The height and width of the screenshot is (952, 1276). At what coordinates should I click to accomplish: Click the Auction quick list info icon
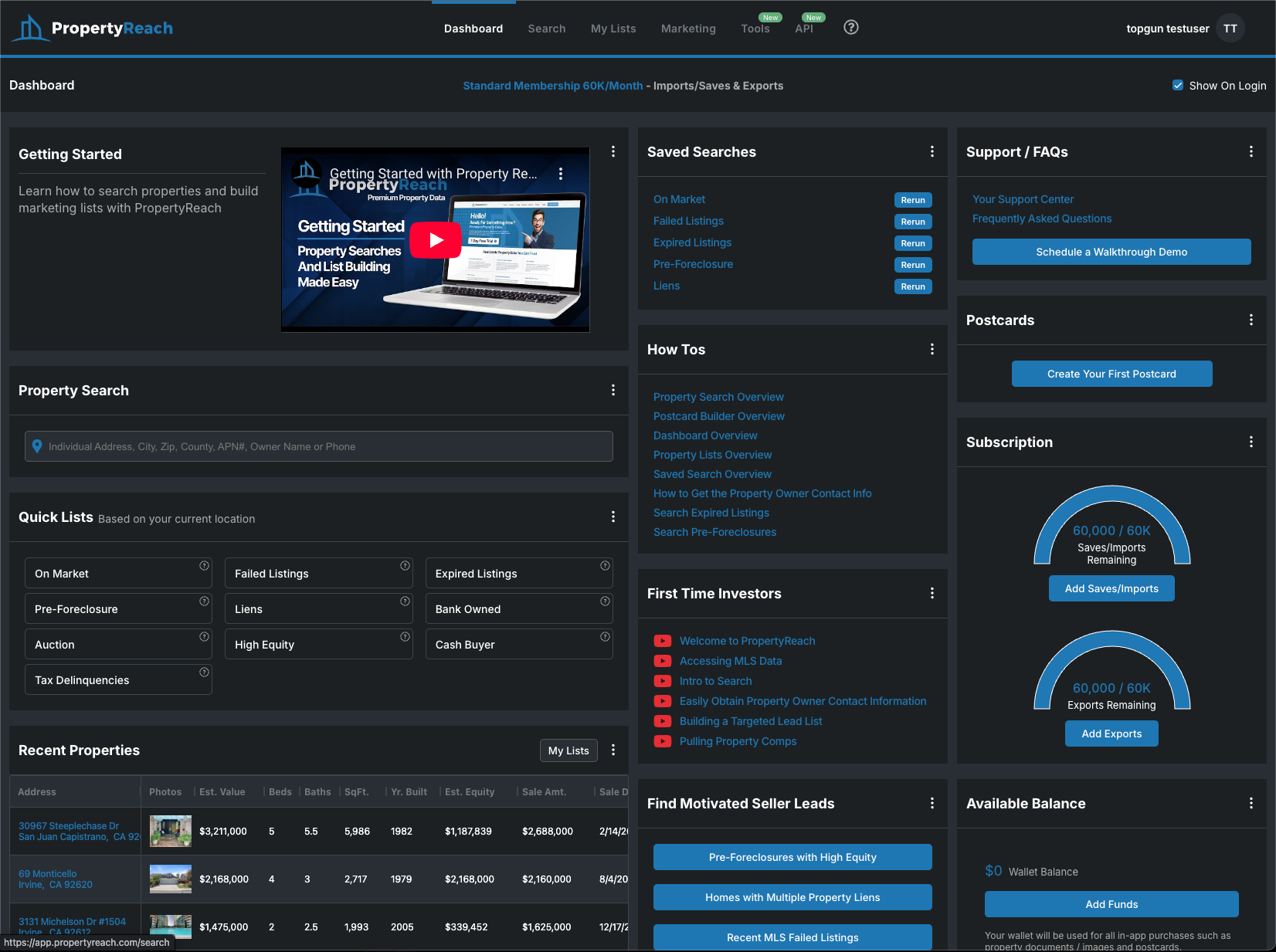coord(204,637)
